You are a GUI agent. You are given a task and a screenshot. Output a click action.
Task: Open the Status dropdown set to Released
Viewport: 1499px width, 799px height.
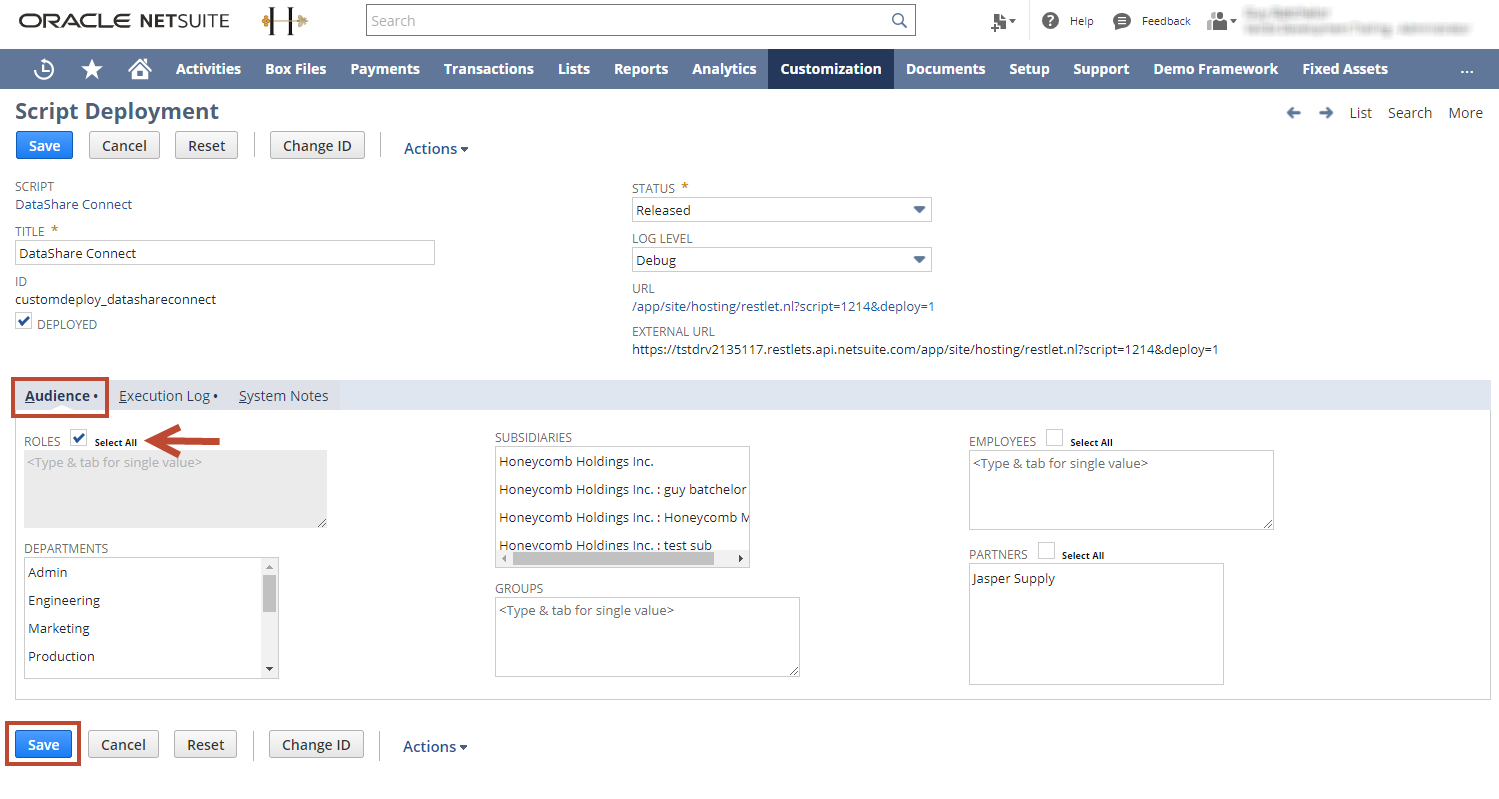782,210
